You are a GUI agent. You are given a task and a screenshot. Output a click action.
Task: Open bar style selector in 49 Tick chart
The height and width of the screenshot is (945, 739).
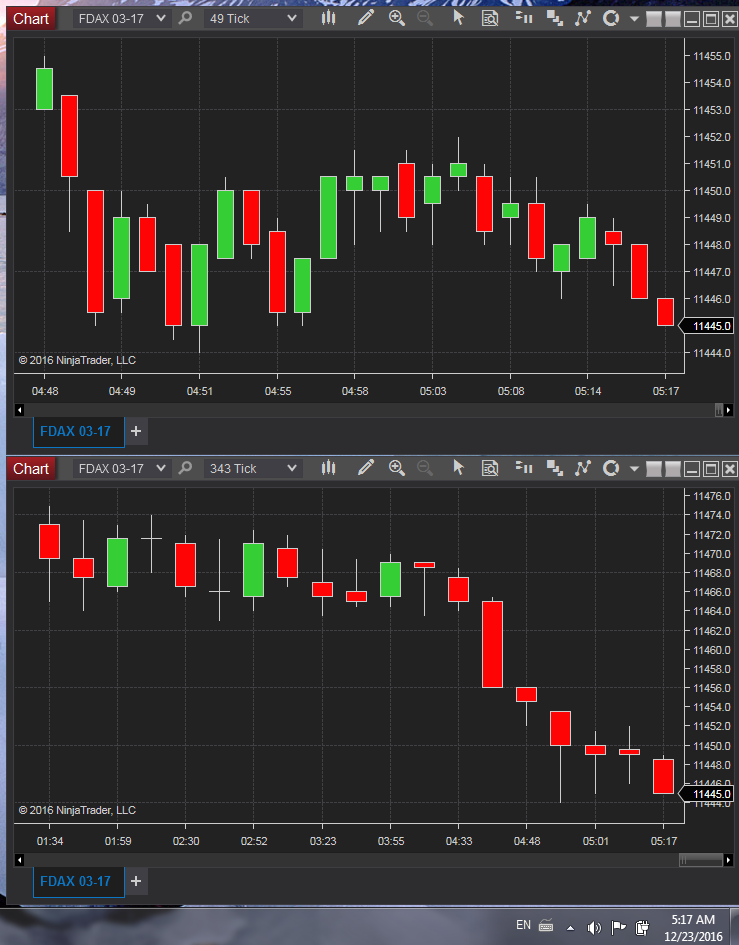click(x=329, y=18)
